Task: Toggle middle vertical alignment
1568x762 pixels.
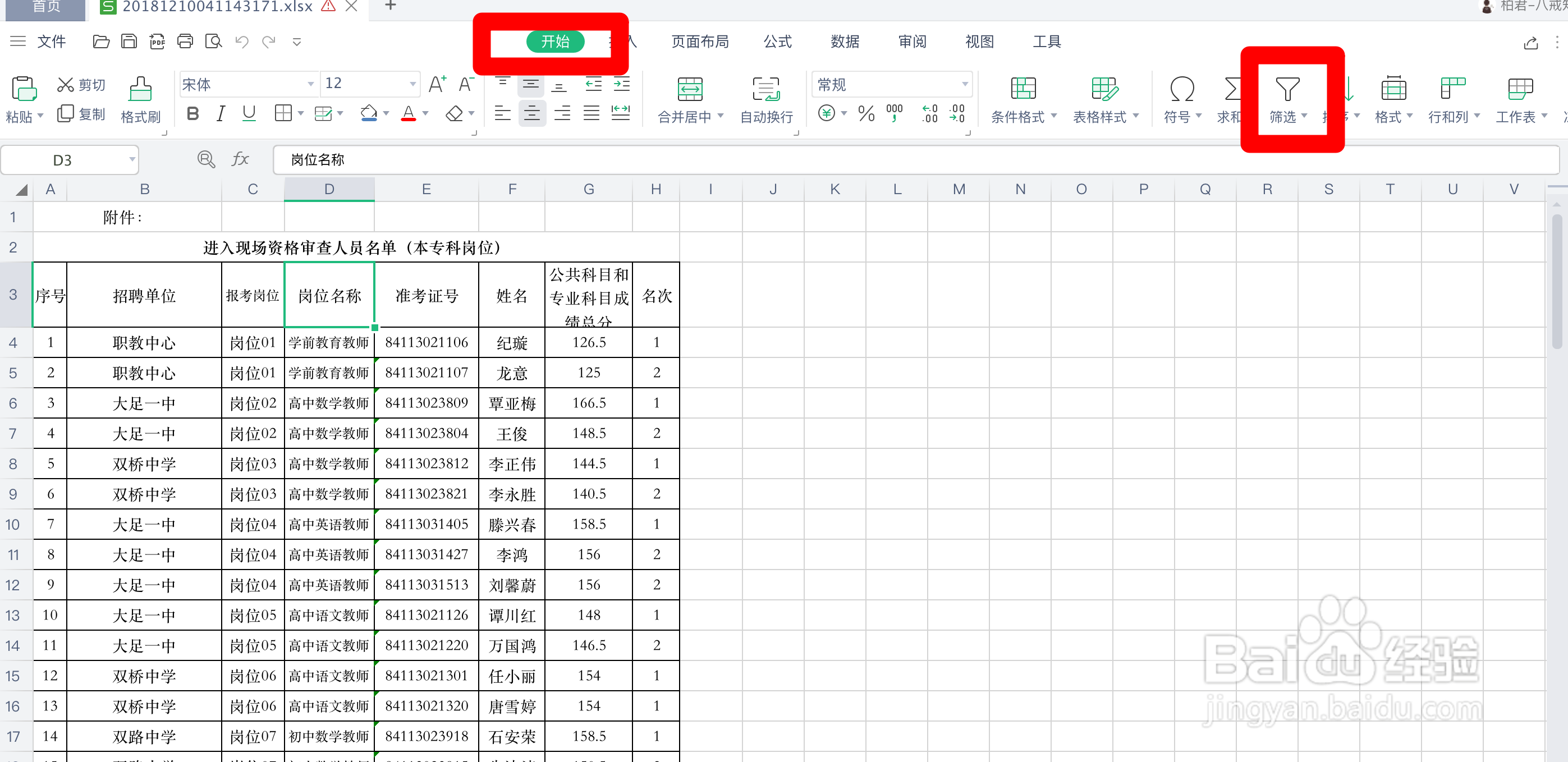Action: pos(531,84)
